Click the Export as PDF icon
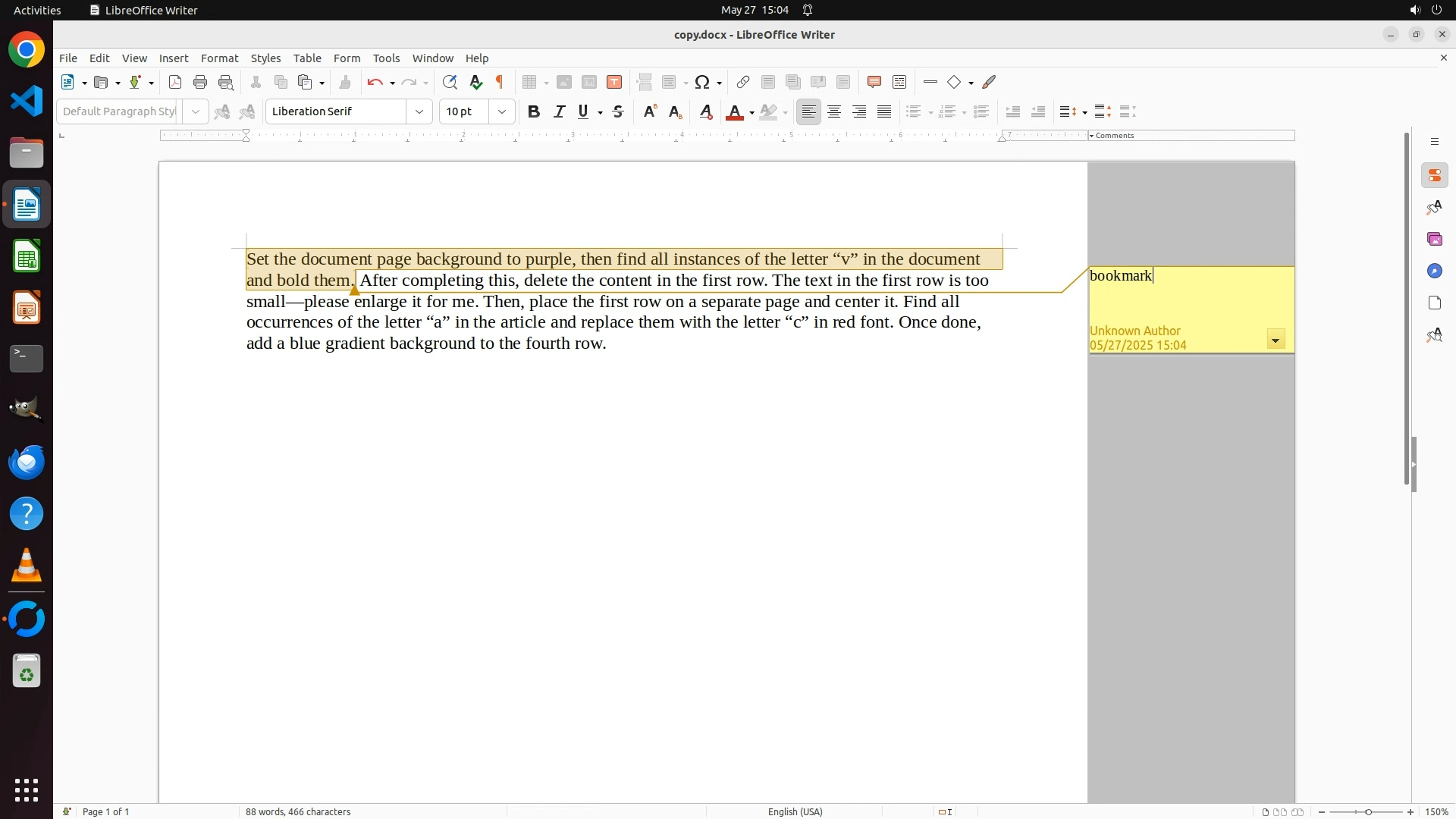Viewport: 1456px width, 819px height. coord(175,82)
